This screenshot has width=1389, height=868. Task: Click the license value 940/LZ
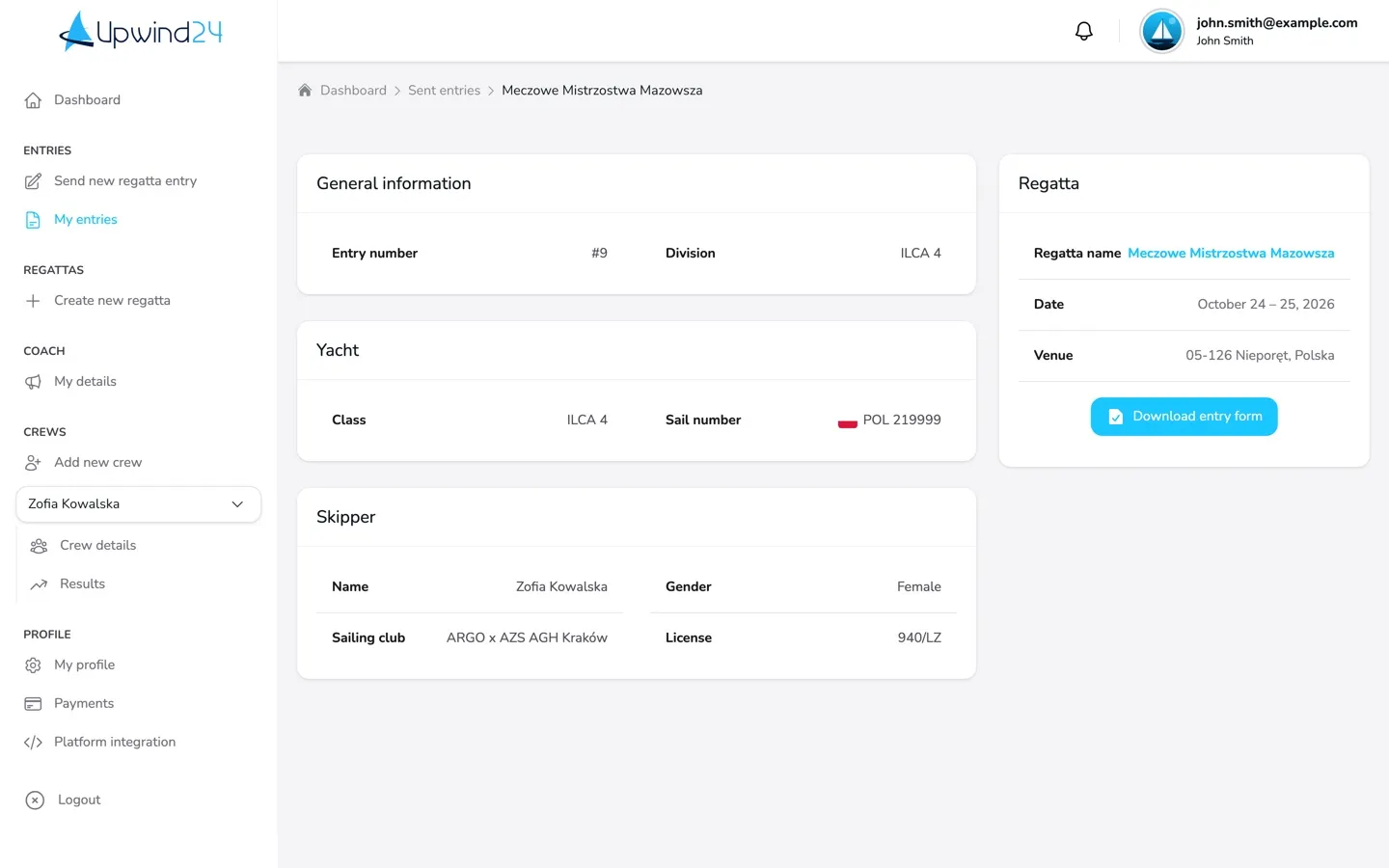tap(919, 638)
